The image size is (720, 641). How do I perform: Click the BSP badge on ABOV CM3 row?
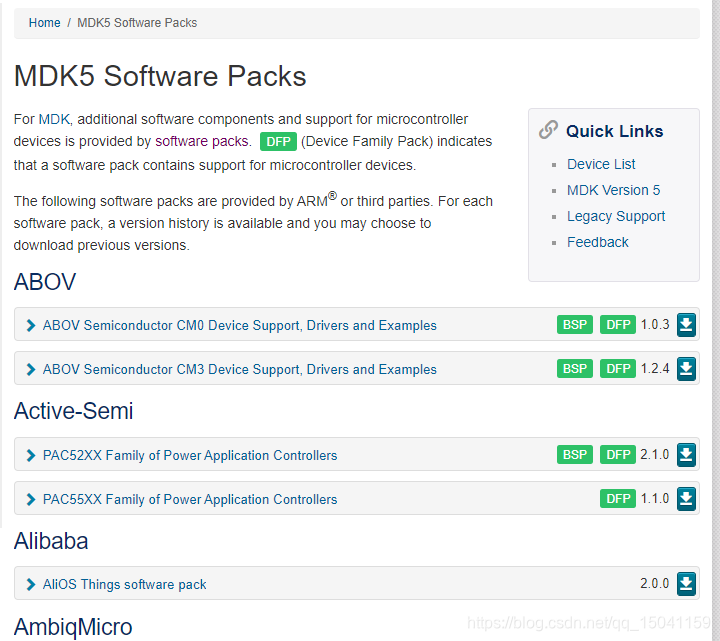click(x=575, y=369)
